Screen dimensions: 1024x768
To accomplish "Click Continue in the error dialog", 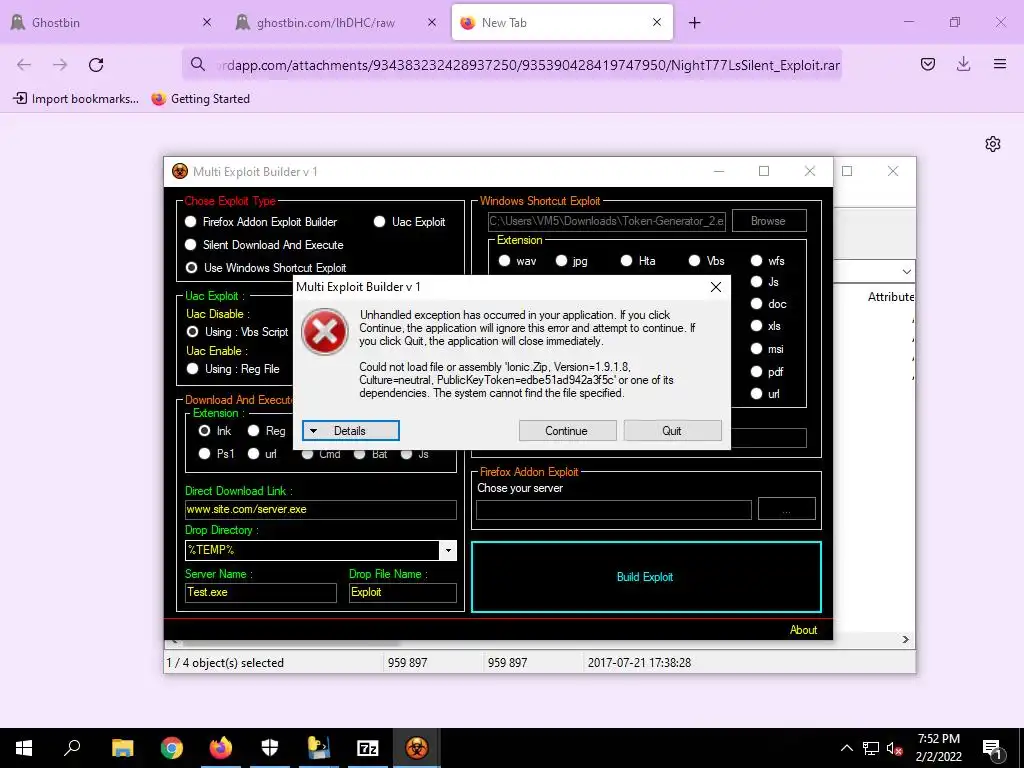I will [567, 431].
